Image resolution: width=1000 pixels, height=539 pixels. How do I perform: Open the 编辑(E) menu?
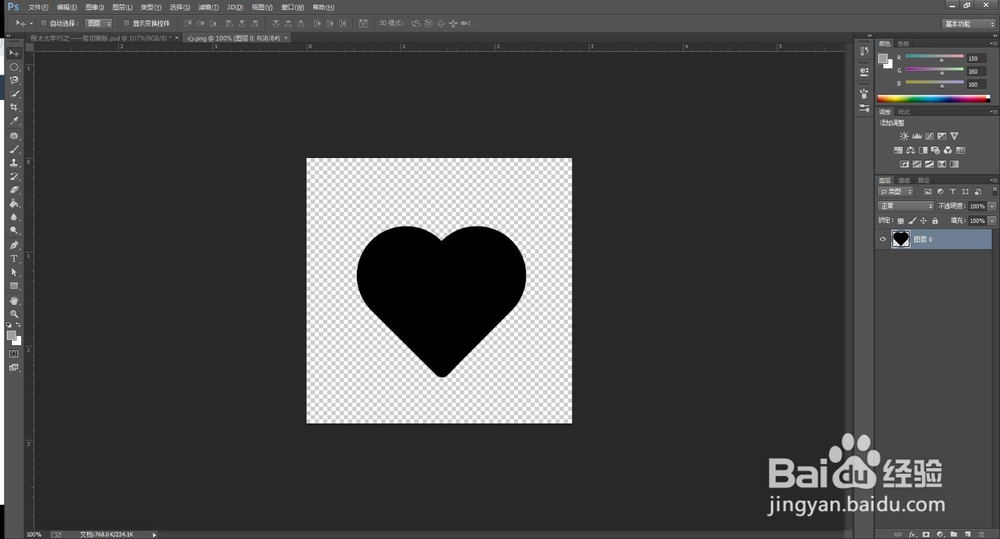click(66, 7)
